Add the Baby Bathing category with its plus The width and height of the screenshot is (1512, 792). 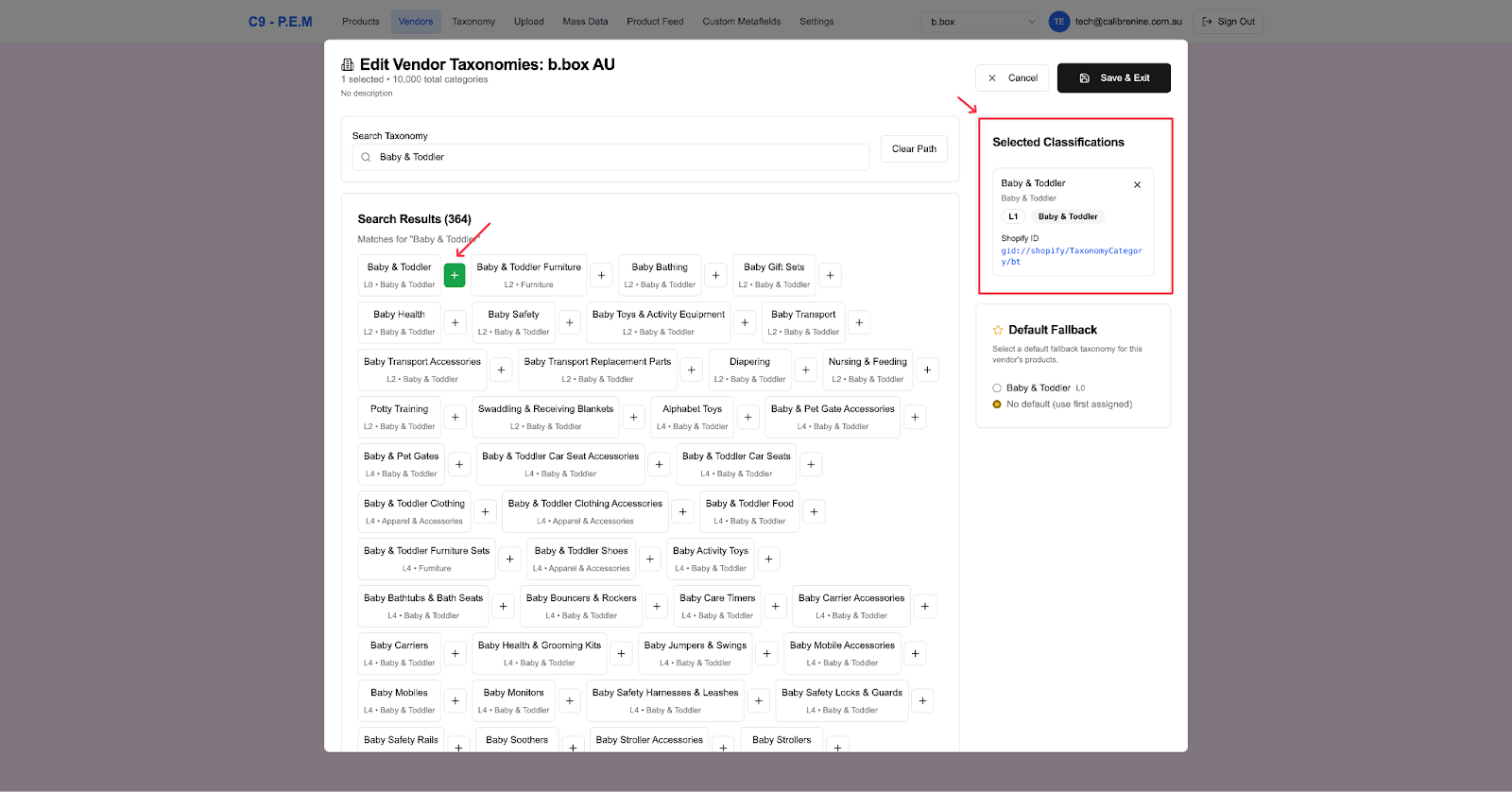pyautogui.click(x=715, y=275)
